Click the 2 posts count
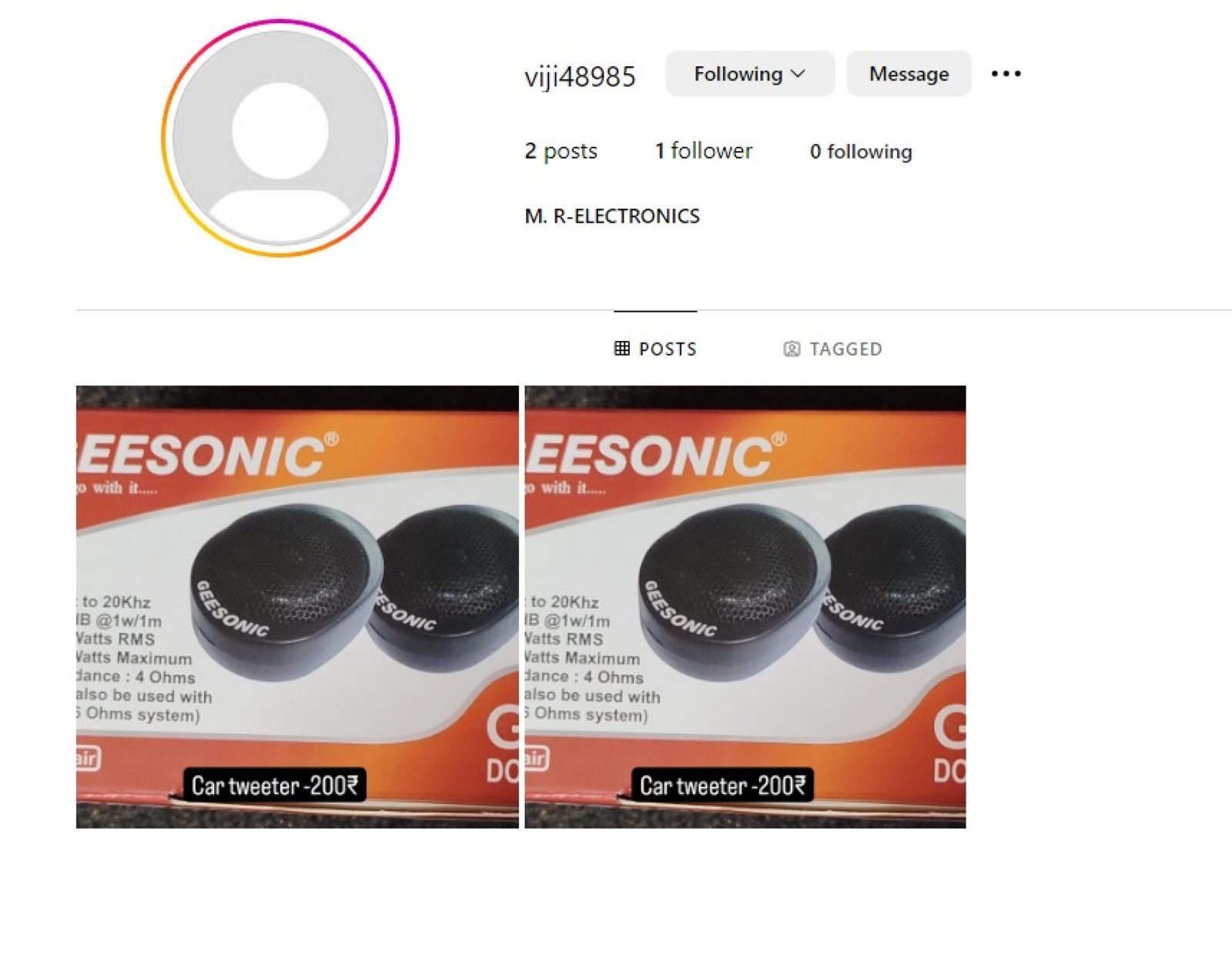Image resolution: width=1232 pixels, height=961 pixels. pyautogui.click(x=561, y=151)
